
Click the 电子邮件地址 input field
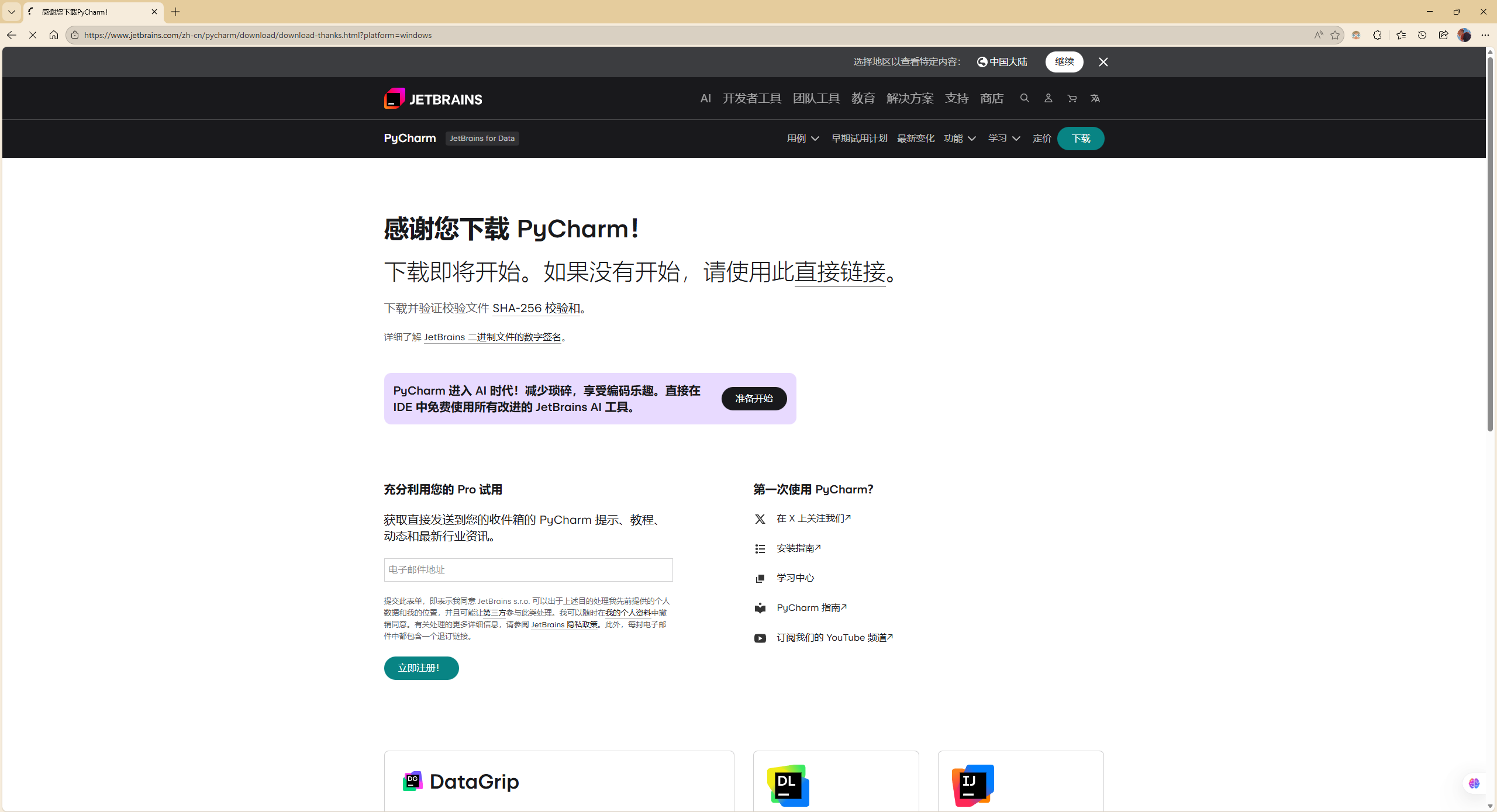click(x=528, y=570)
